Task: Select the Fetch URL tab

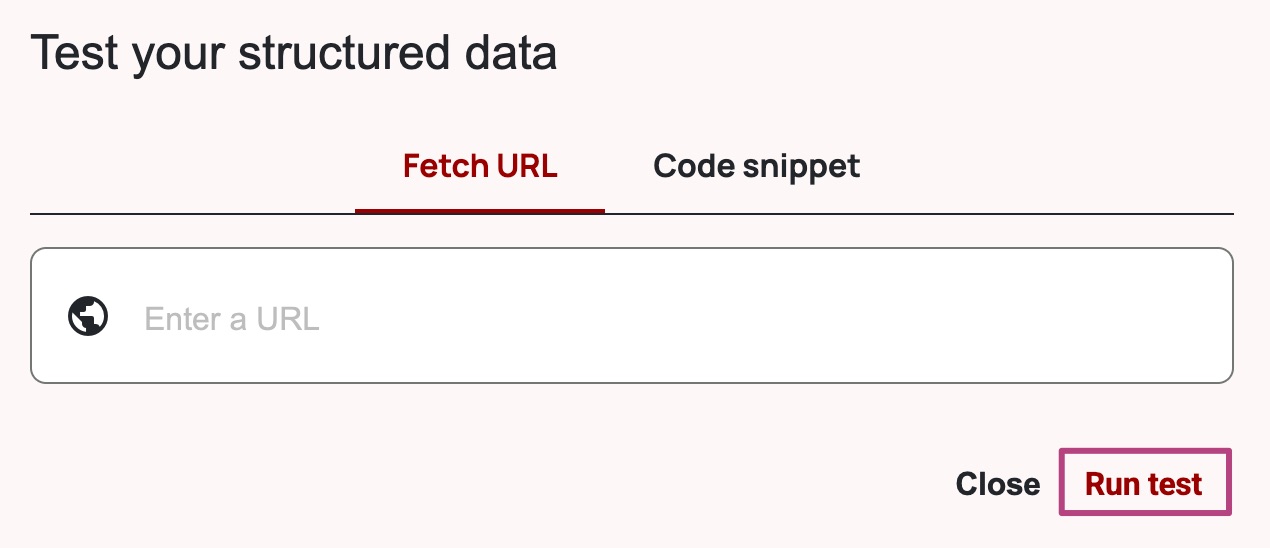Action: pyautogui.click(x=480, y=166)
